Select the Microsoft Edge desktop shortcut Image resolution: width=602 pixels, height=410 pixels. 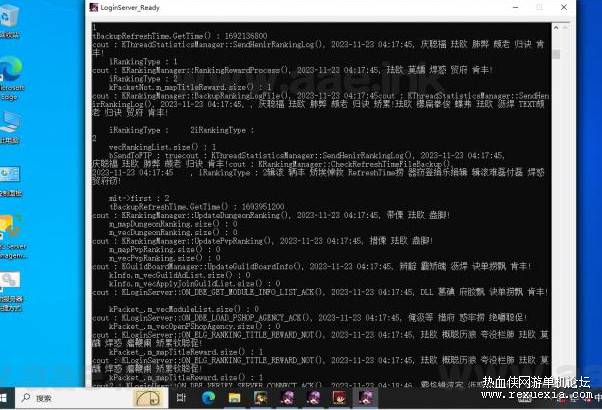point(11,78)
